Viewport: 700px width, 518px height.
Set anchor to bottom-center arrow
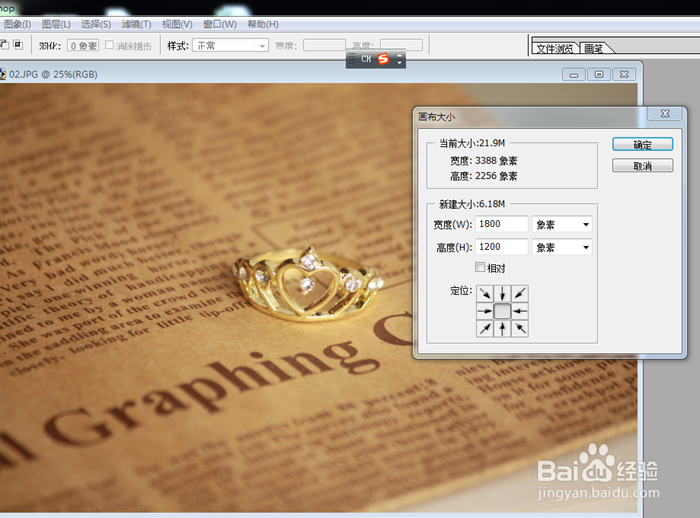click(x=502, y=328)
